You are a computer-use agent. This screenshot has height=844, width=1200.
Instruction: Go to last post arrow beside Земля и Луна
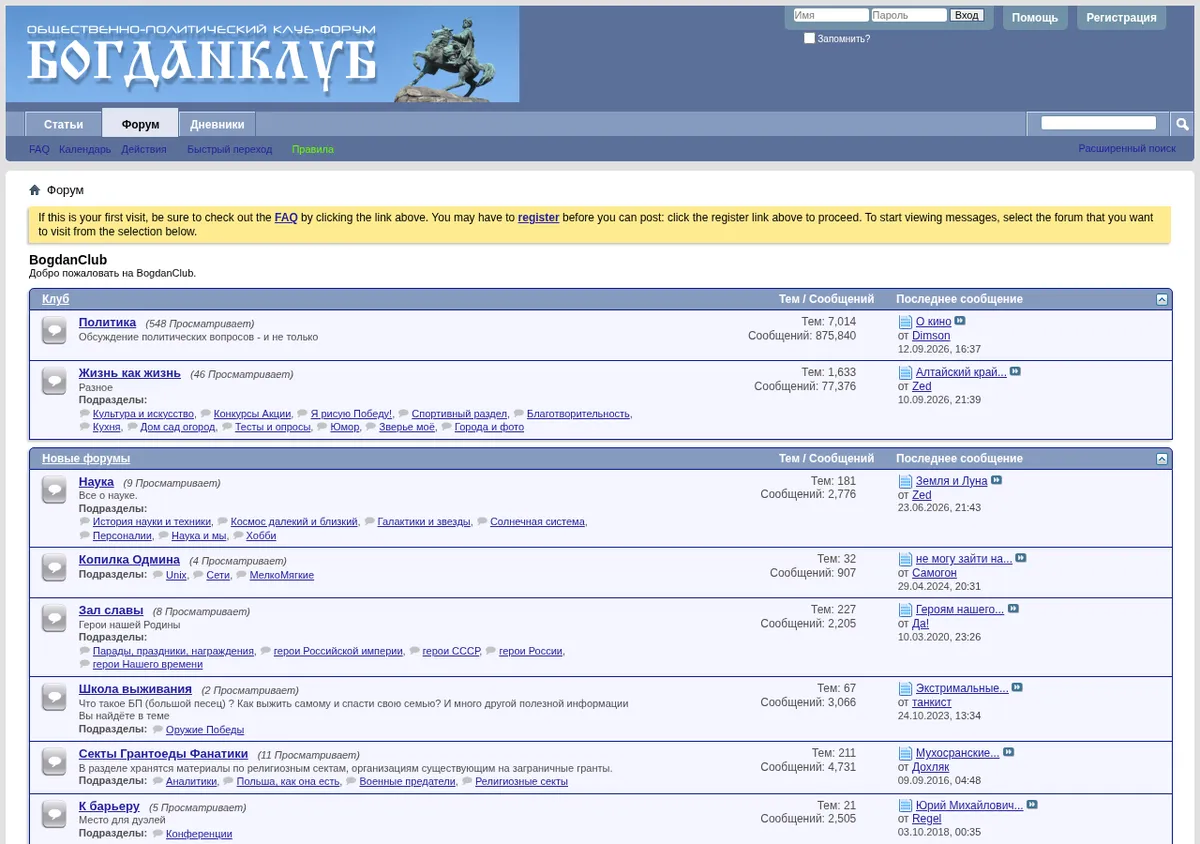click(996, 480)
